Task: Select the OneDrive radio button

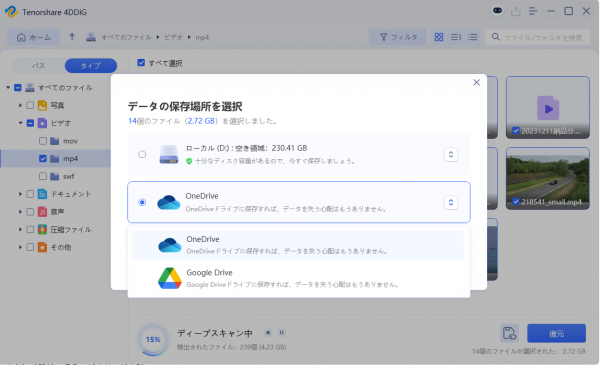Action: (x=142, y=202)
